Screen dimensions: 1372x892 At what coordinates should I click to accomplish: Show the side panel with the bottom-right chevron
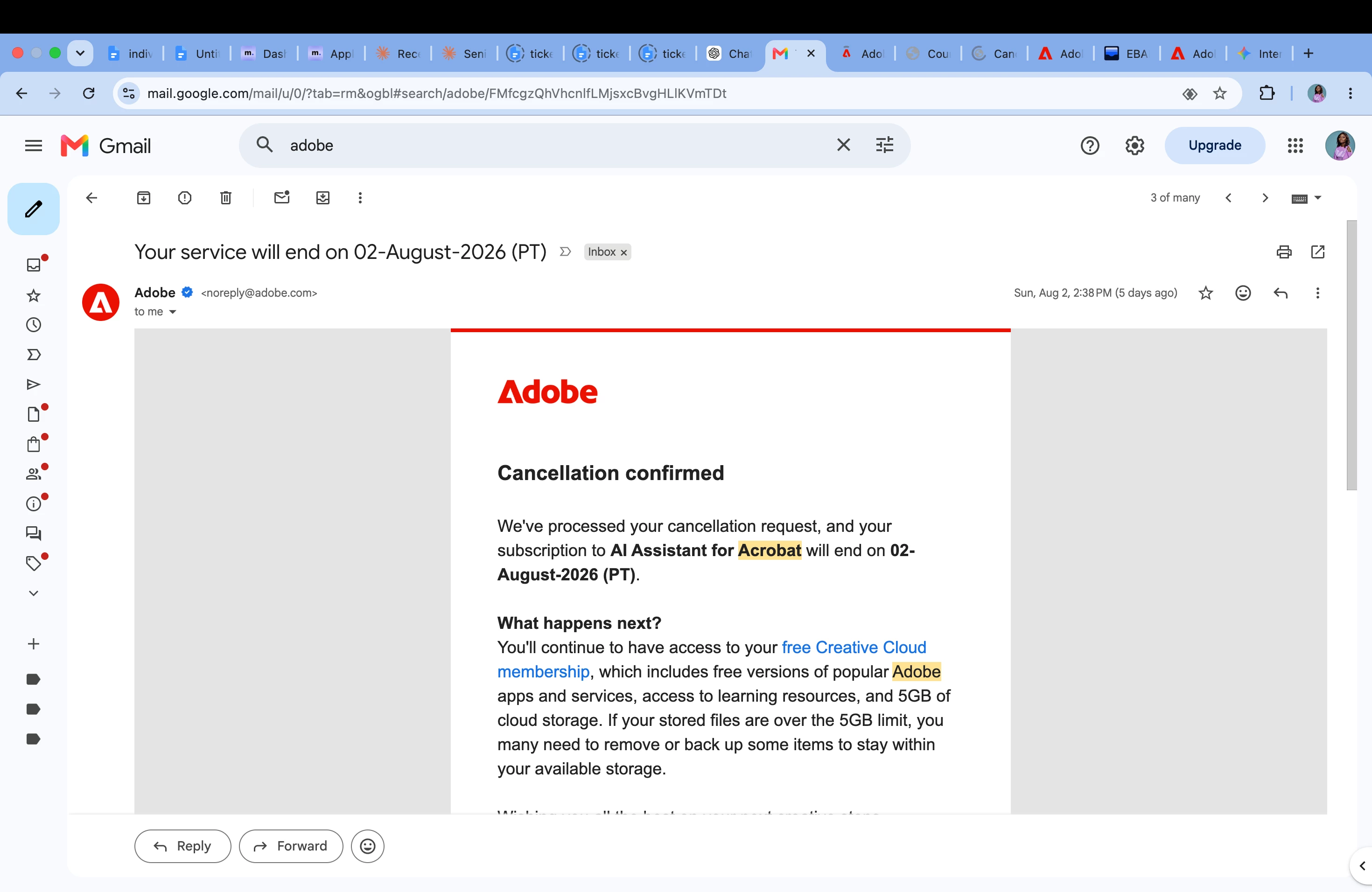tap(1362, 865)
